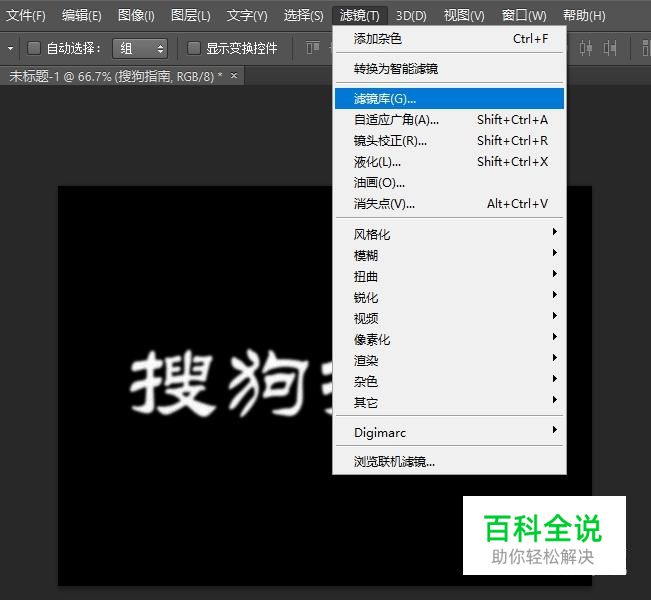Open 液化(L)... filter
This screenshot has height=600, width=651.
point(450,162)
